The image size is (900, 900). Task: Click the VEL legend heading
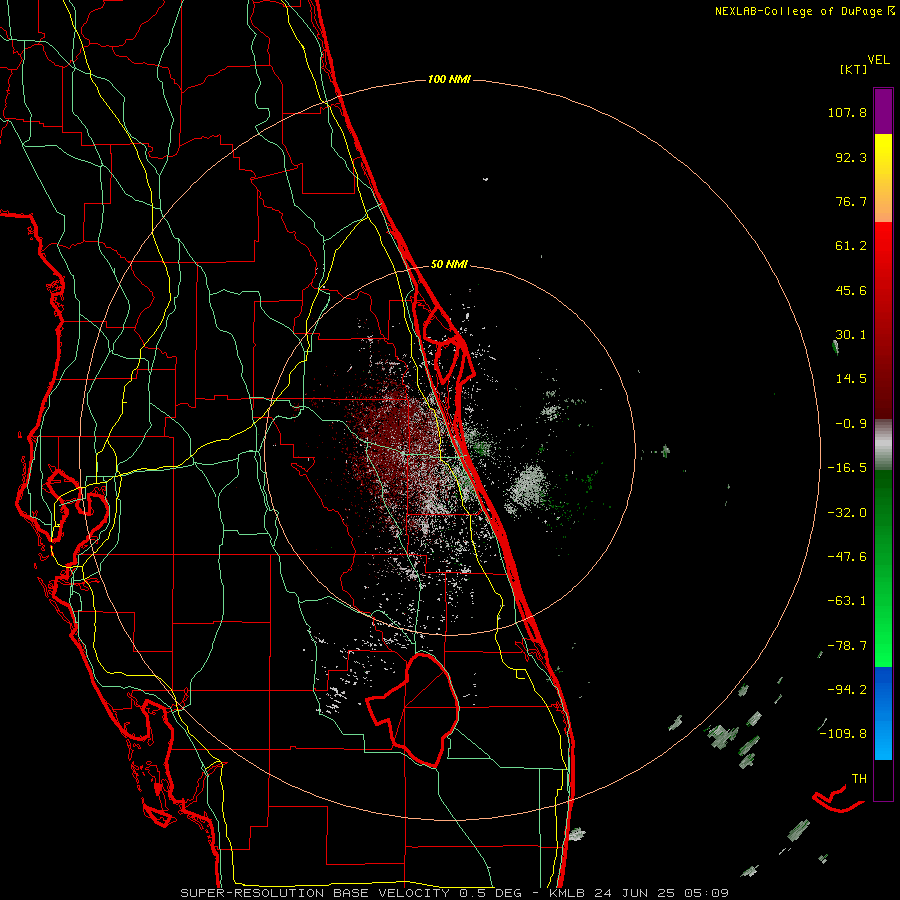click(x=878, y=60)
